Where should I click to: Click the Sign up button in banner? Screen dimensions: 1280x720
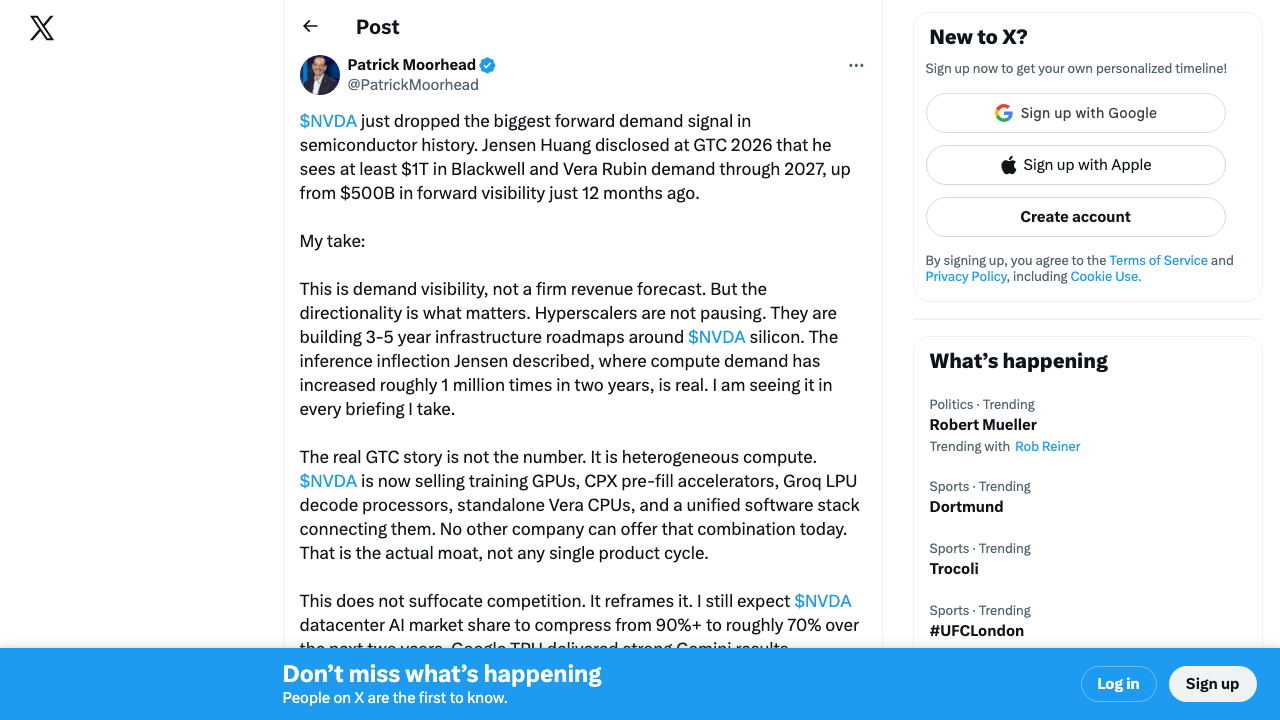[1212, 684]
